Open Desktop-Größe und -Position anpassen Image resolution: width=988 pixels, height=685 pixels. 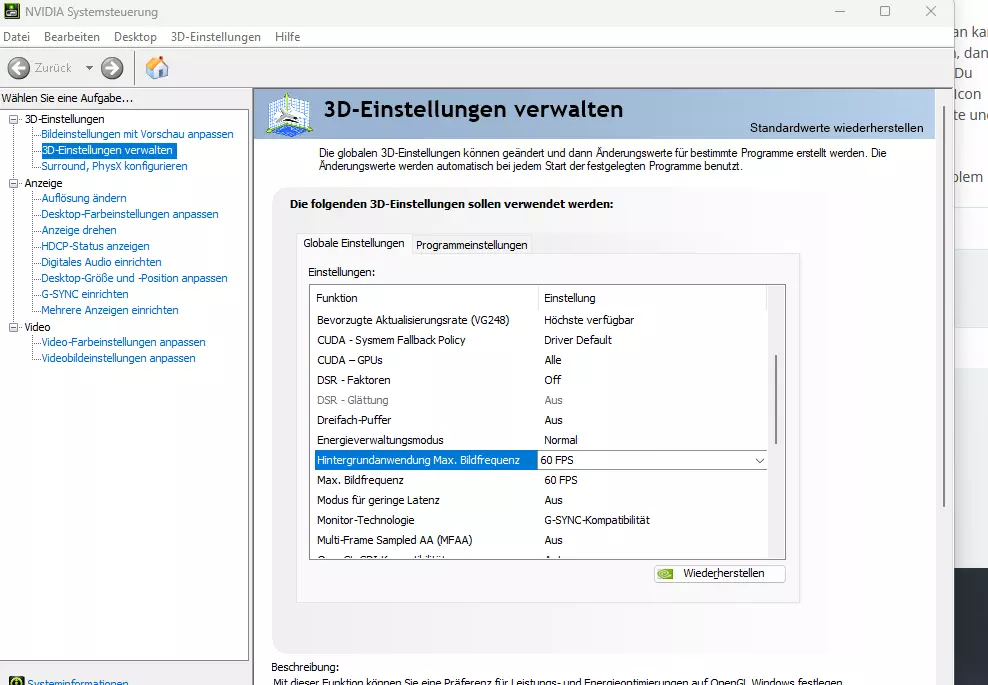134,278
